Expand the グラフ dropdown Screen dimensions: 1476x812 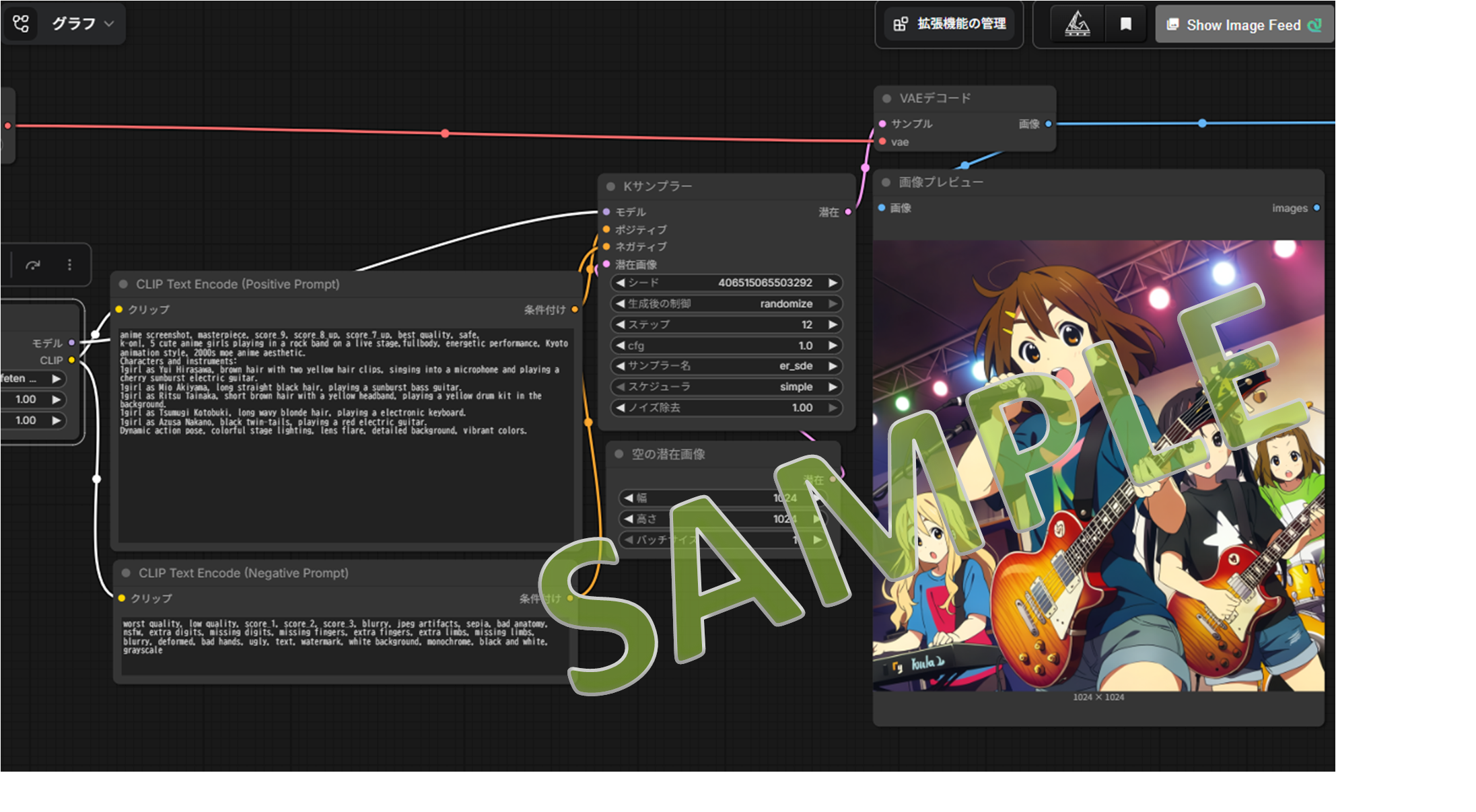[x=83, y=24]
